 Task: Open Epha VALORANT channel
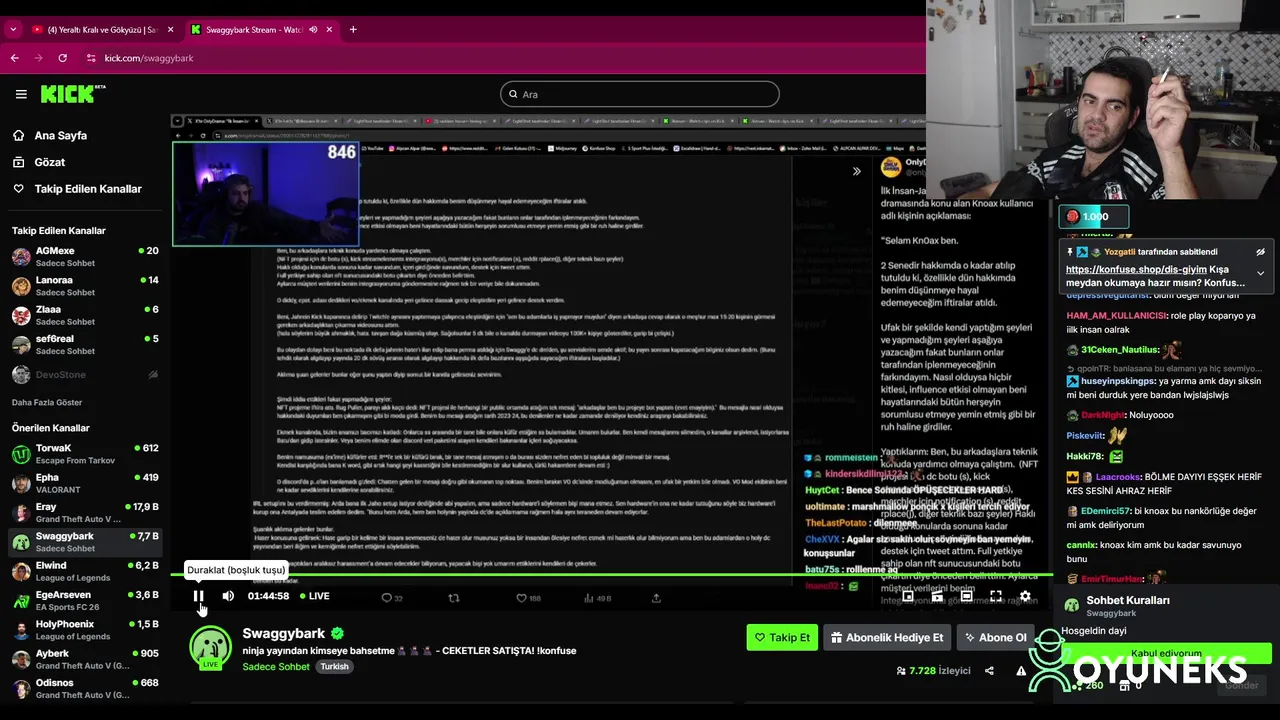pyautogui.click(x=84, y=483)
